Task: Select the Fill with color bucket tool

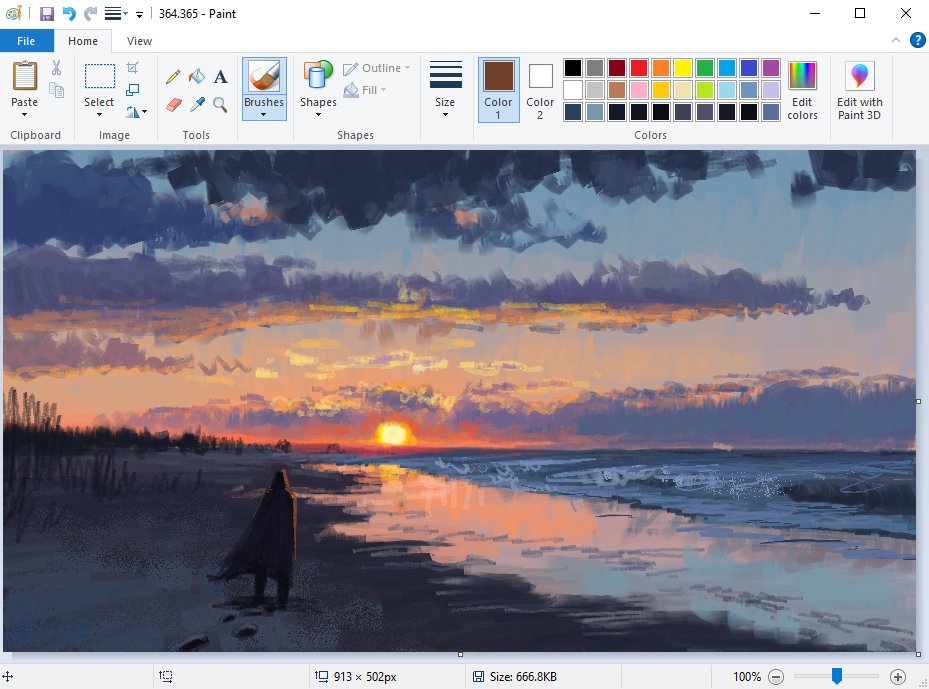Action: (197, 76)
